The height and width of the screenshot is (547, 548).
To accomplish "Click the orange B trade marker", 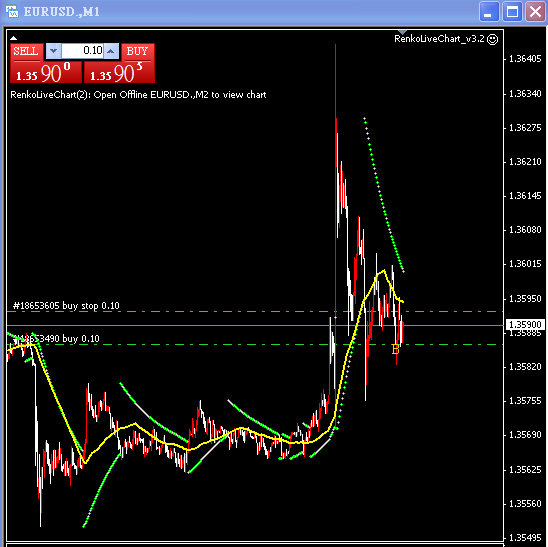I will (x=395, y=349).
